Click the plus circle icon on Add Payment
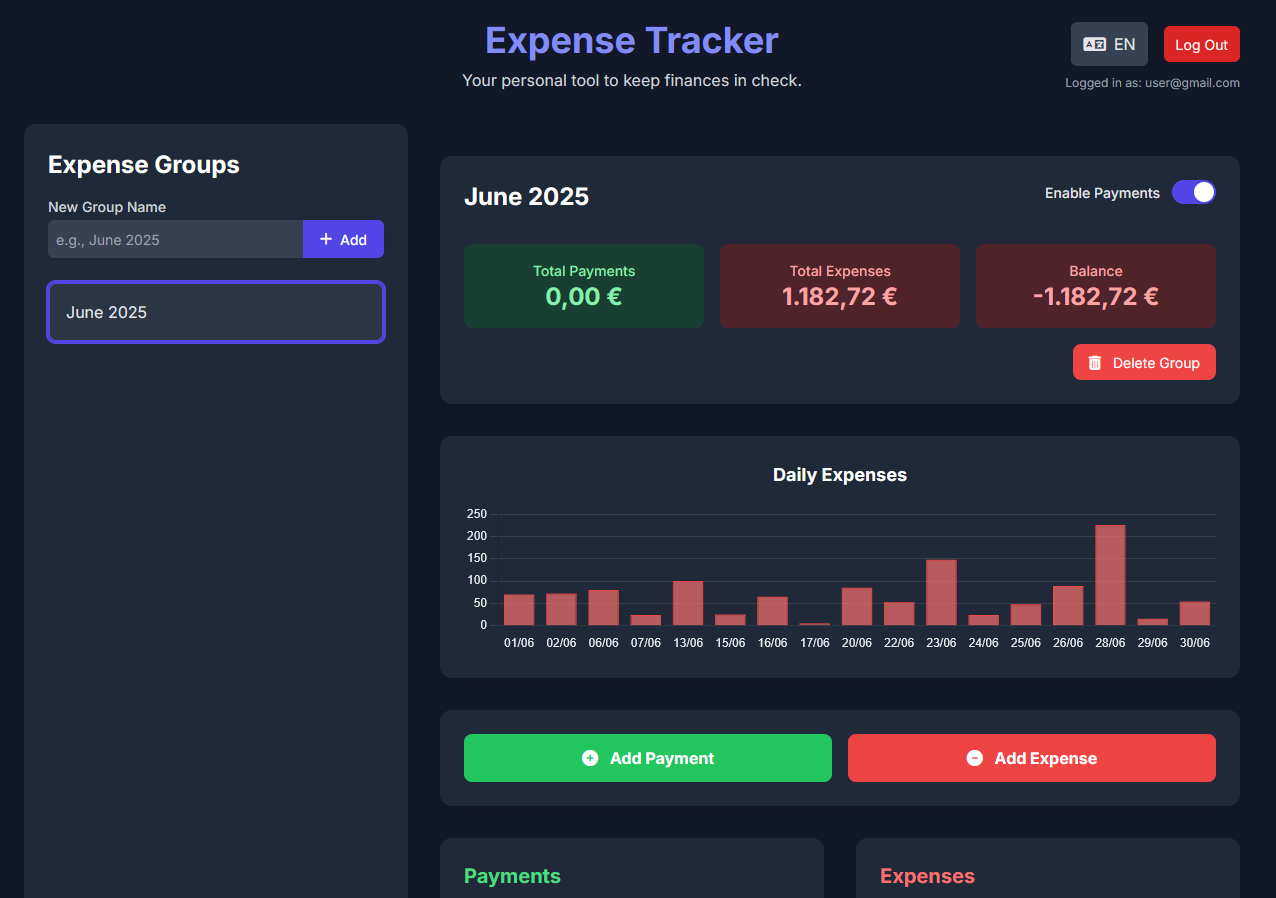Screen dimensions: 1276x898 (x=590, y=758)
